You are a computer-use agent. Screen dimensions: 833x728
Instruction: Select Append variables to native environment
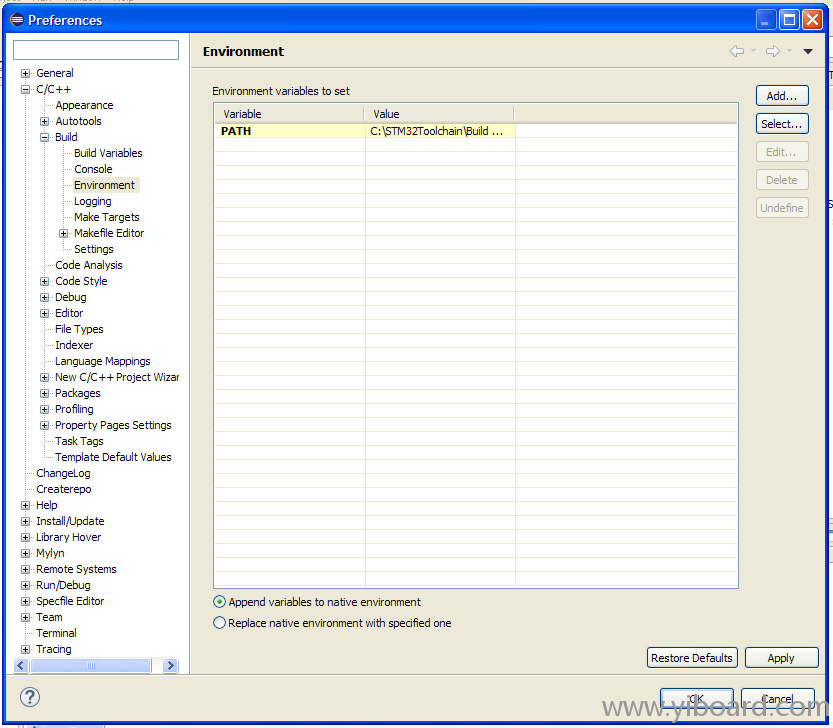220,602
